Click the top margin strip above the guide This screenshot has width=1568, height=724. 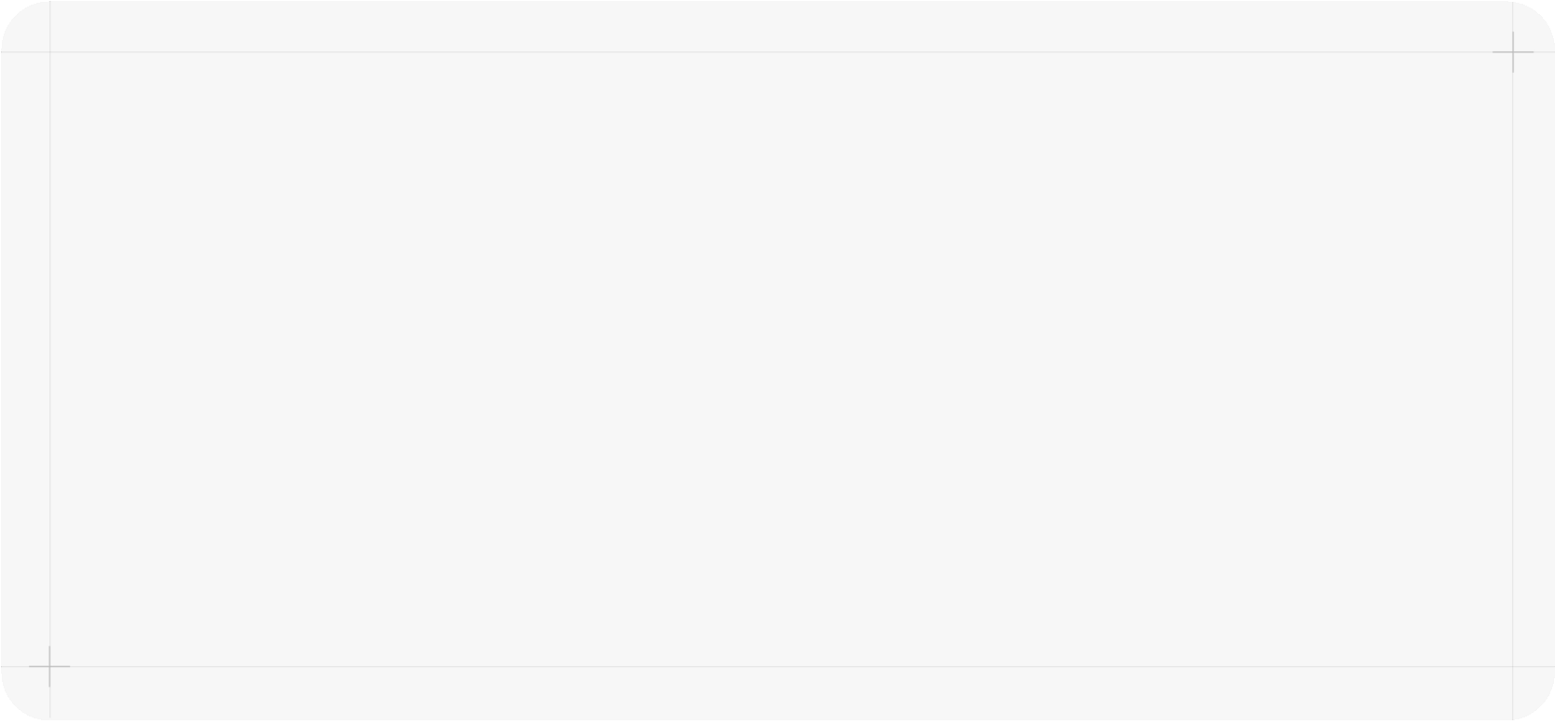coord(747,26)
